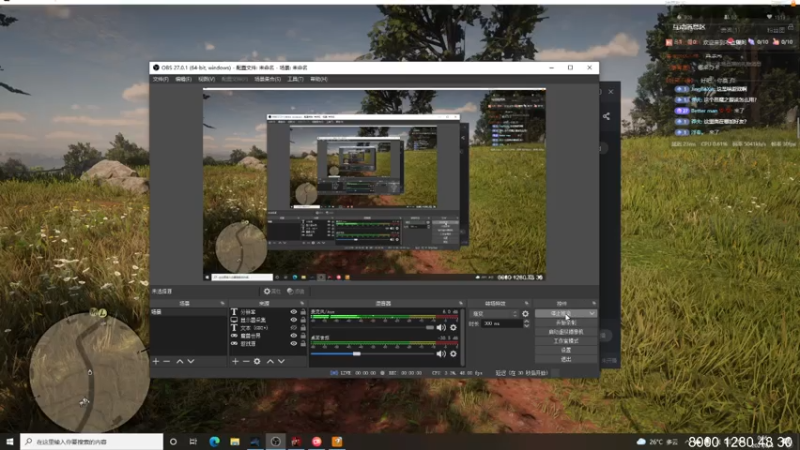Click the 300 ms transition duration field
This screenshot has width=800, height=450.
502,323
